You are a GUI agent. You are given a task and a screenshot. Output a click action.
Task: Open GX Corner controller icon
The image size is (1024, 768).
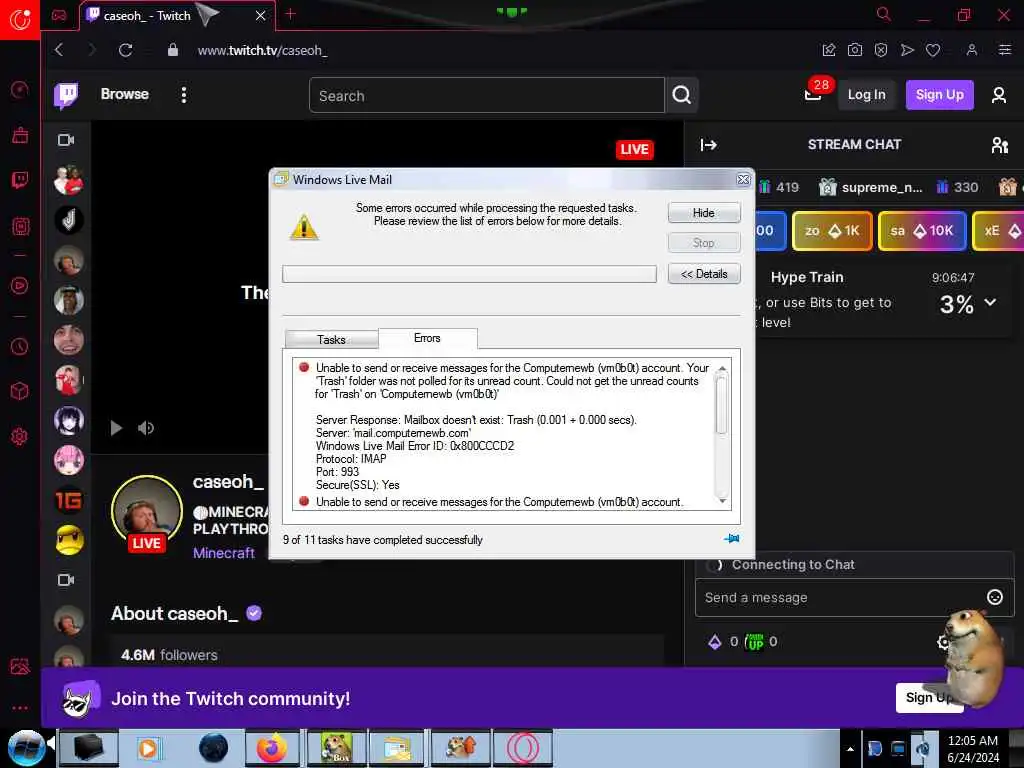pos(59,15)
